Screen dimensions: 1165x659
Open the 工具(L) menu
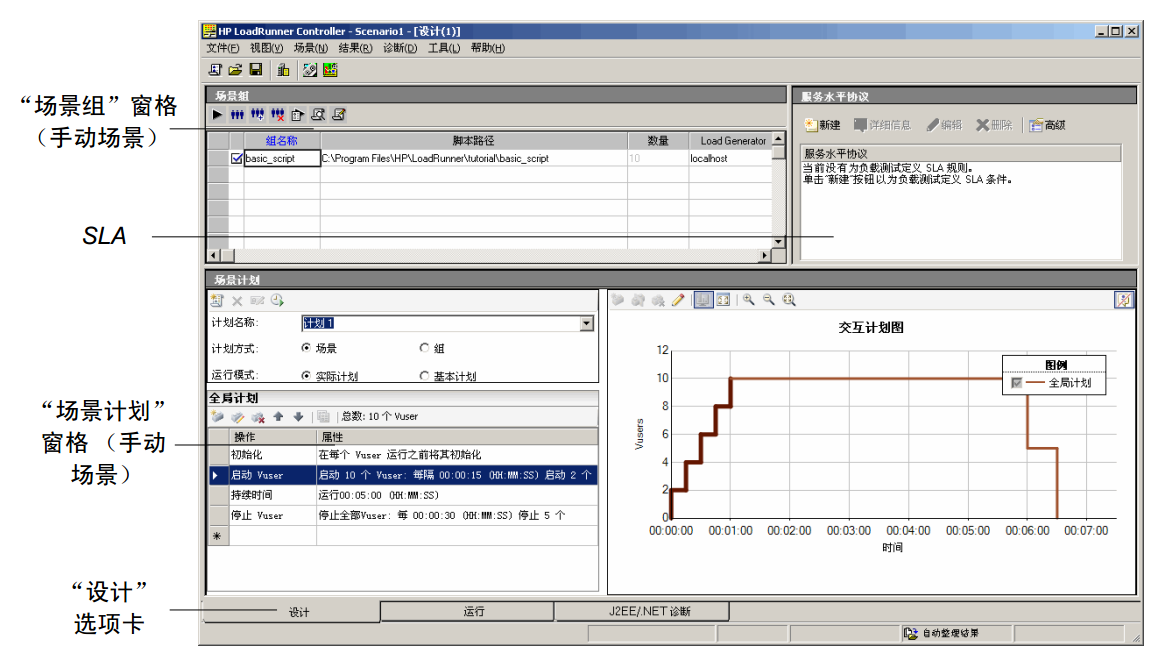tap(444, 48)
